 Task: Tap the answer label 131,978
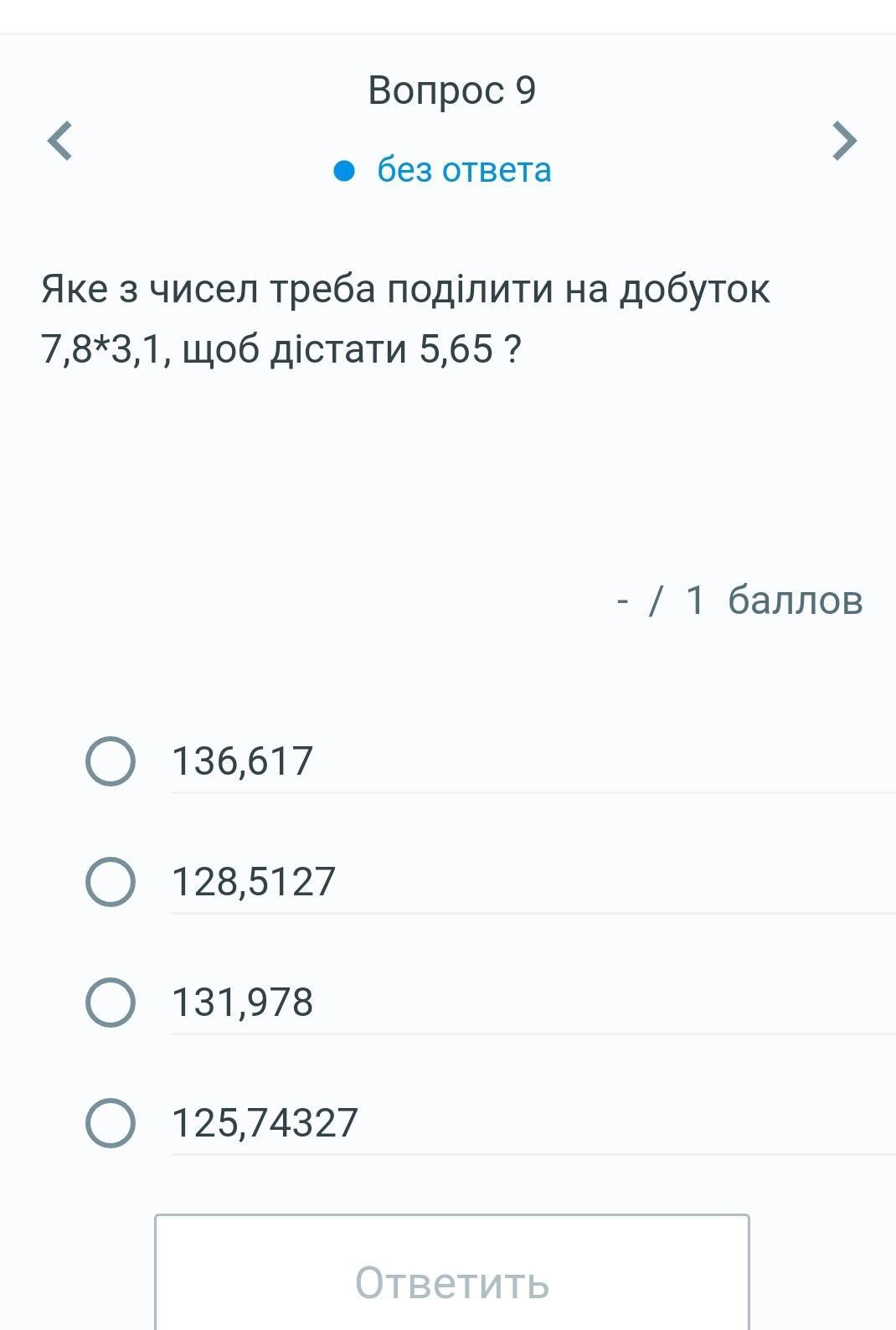pyautogui.click(x=242, y=1003)
